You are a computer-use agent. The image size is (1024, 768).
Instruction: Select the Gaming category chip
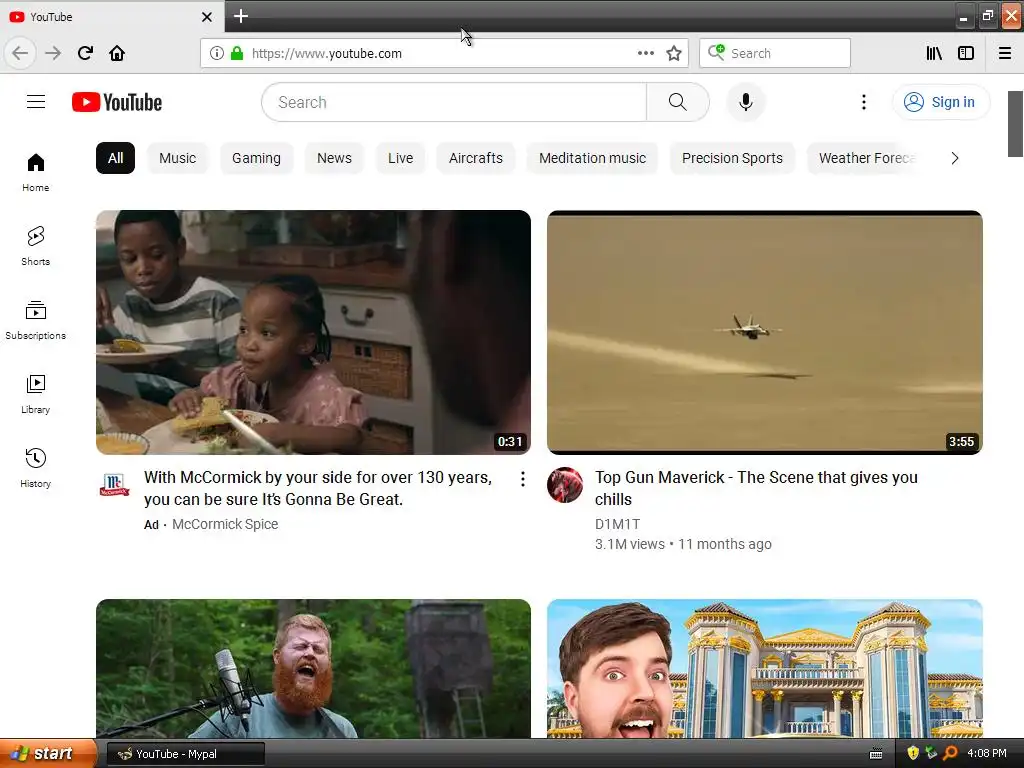256,158
